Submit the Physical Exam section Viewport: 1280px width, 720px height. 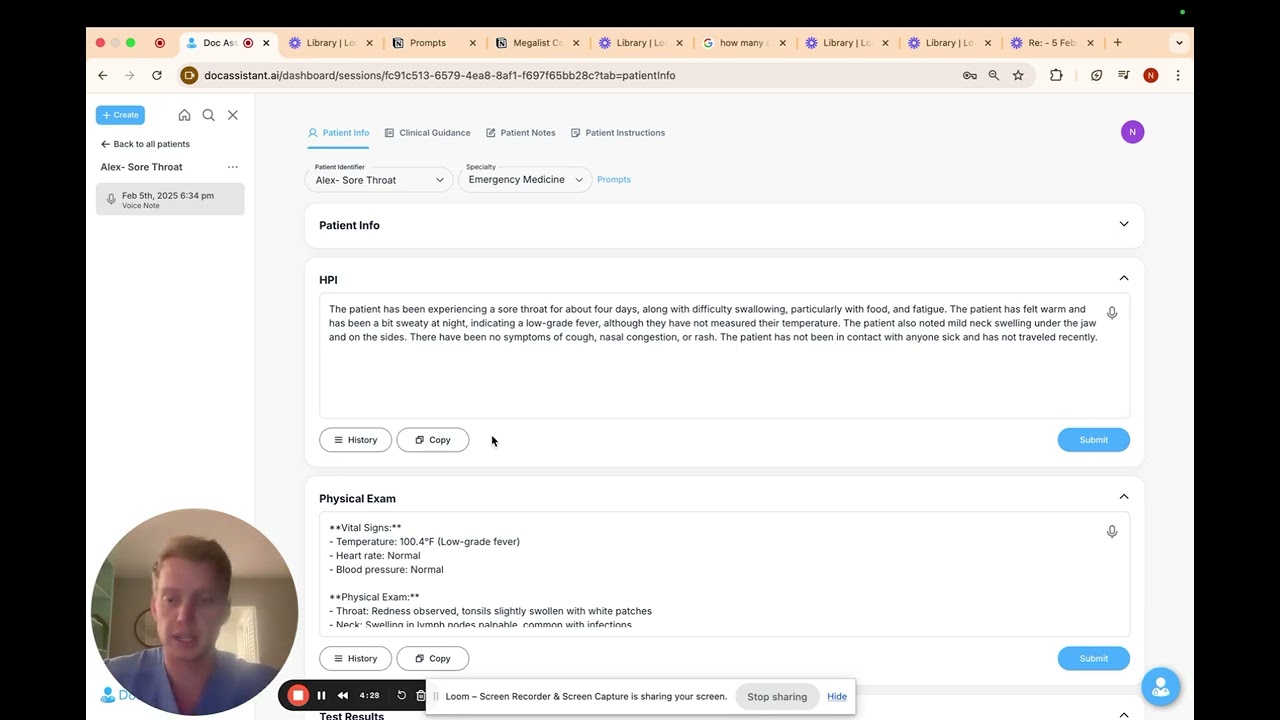pos(1093,658)
